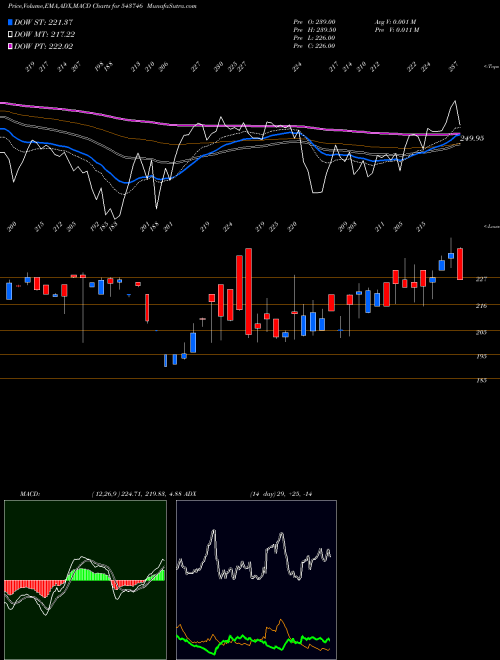This screenshot has width=500, height=660.
Task: Click the 205 price axis label
Action: [x=482, y=332]
